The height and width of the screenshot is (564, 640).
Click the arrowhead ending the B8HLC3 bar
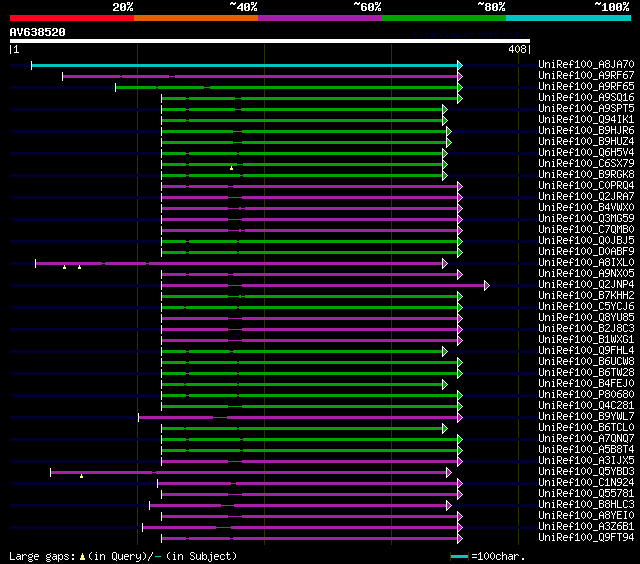click(x=449, y=505)
